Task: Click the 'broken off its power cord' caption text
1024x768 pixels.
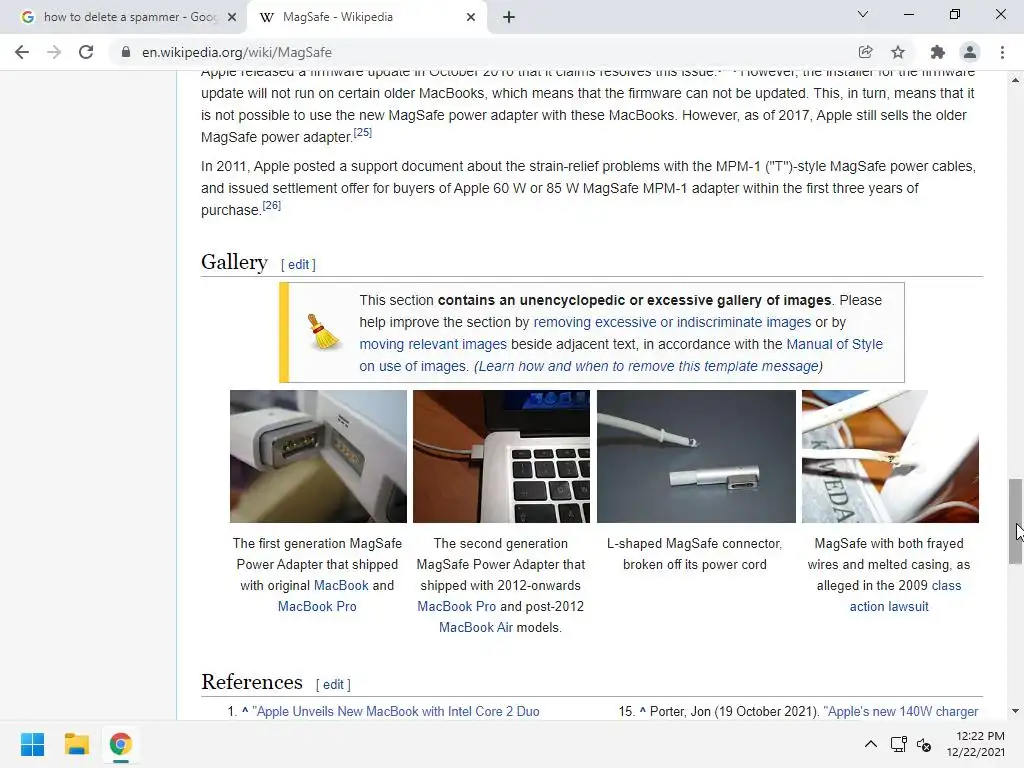Action: (x=695, y=565)
